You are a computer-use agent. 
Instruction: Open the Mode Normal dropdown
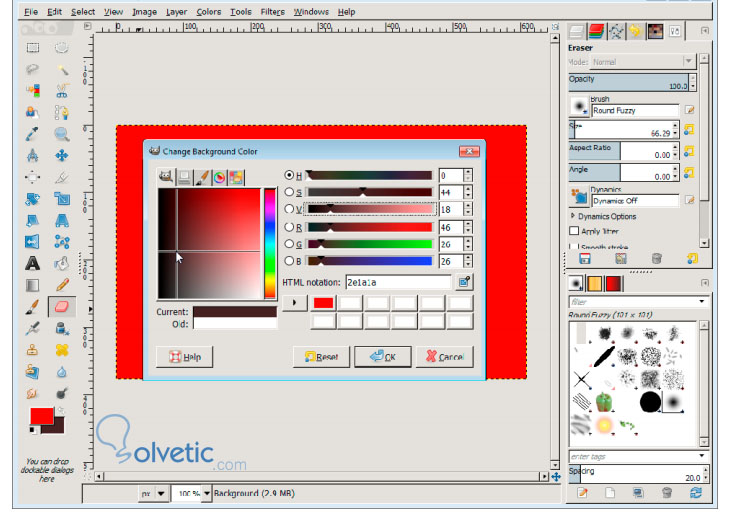[x=642, y=62]
